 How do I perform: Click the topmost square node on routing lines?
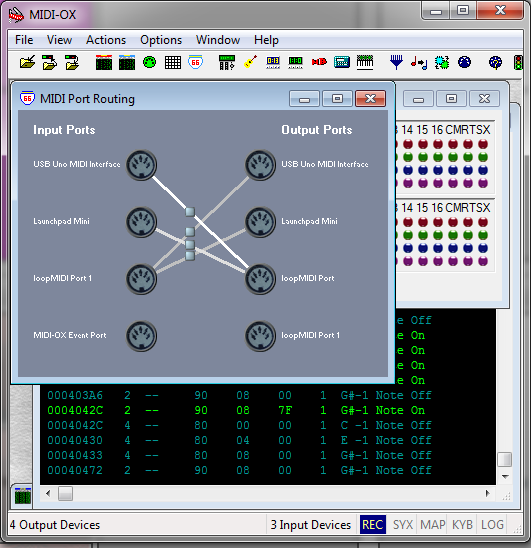[x=190, y=212]
